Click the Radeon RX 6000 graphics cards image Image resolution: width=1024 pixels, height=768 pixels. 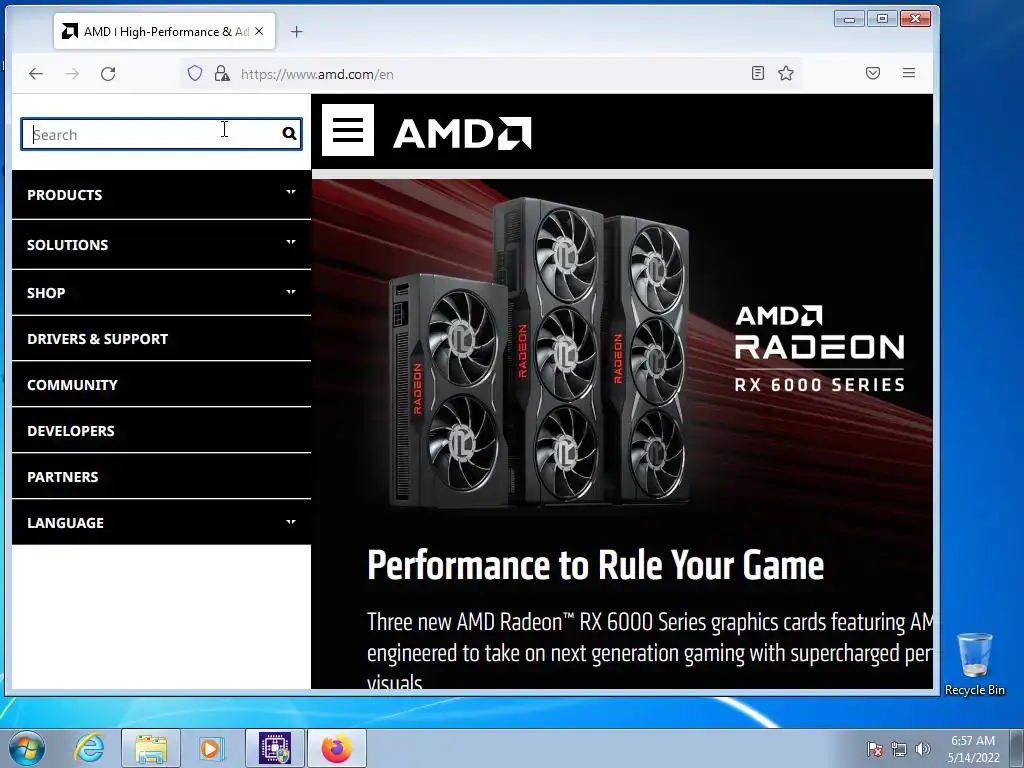click(x=538, y=353)
